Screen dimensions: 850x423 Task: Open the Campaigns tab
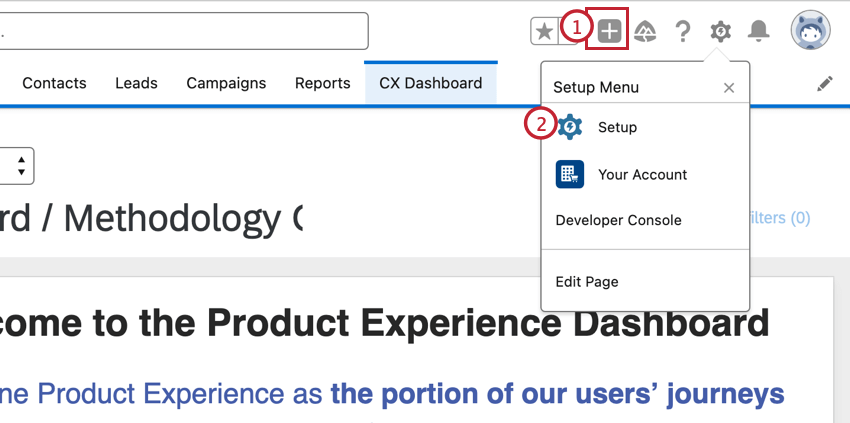(x=226, y=83)
